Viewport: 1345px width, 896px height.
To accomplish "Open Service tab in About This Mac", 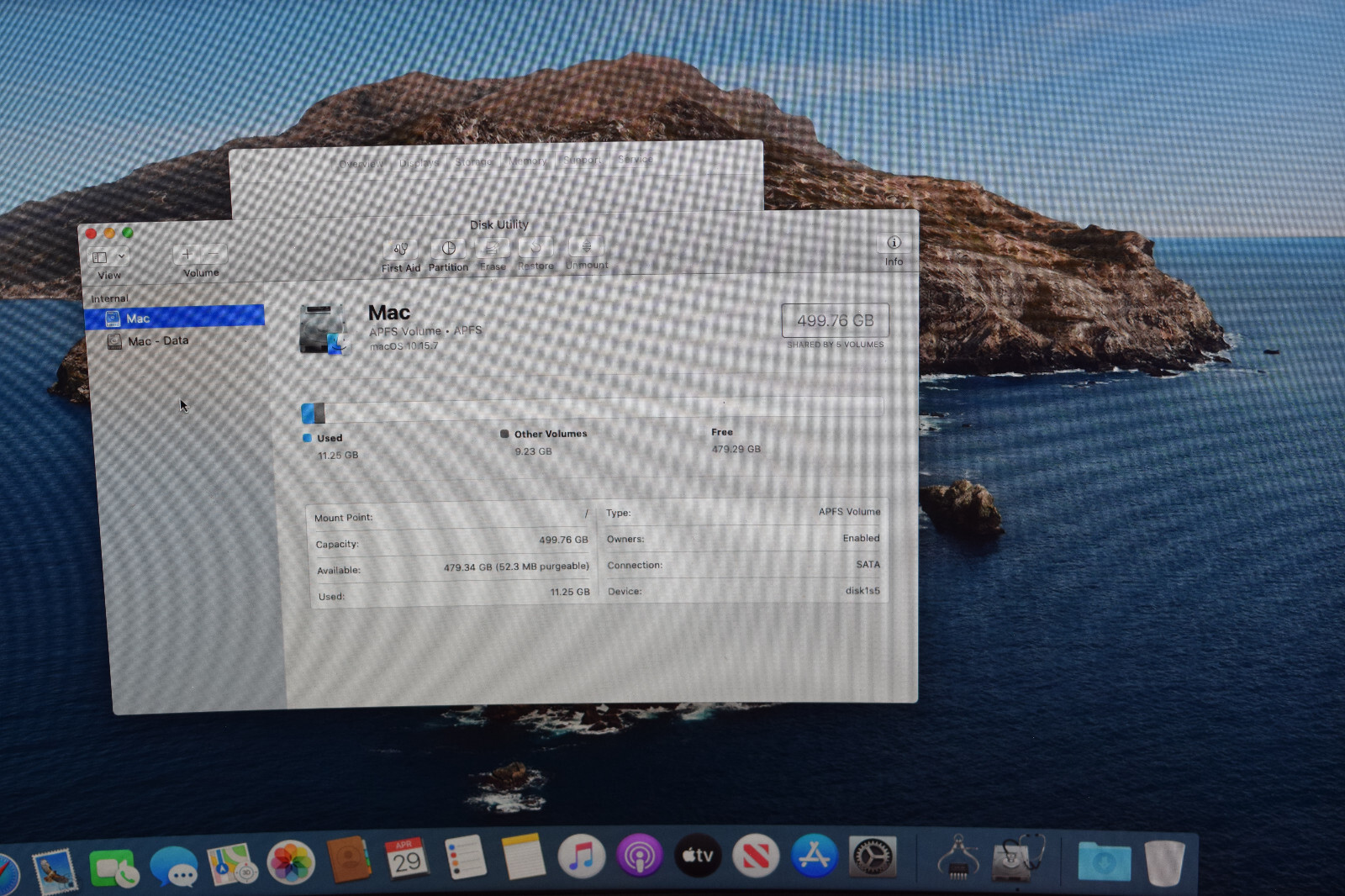I will (636, 159).
